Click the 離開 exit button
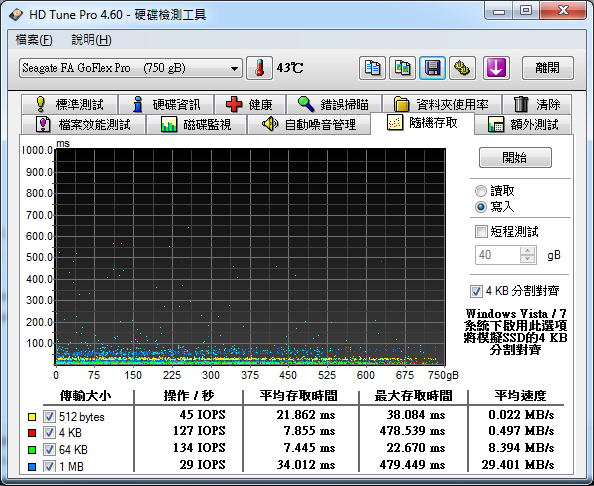 point(547,68)
